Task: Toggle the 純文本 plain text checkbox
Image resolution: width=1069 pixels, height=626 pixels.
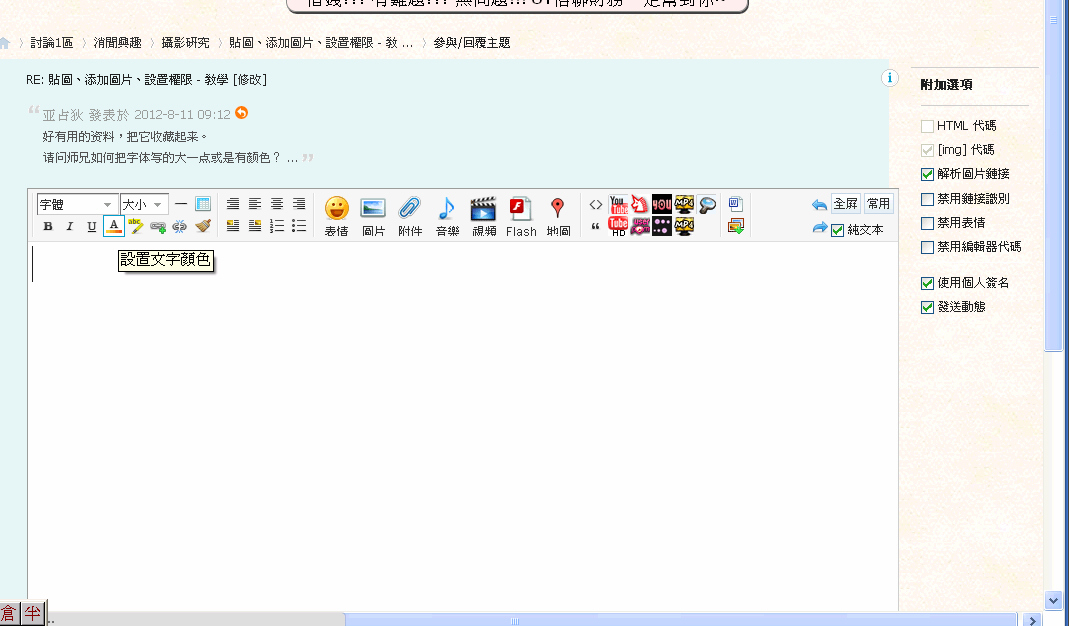Action: (x=838, y=230)
